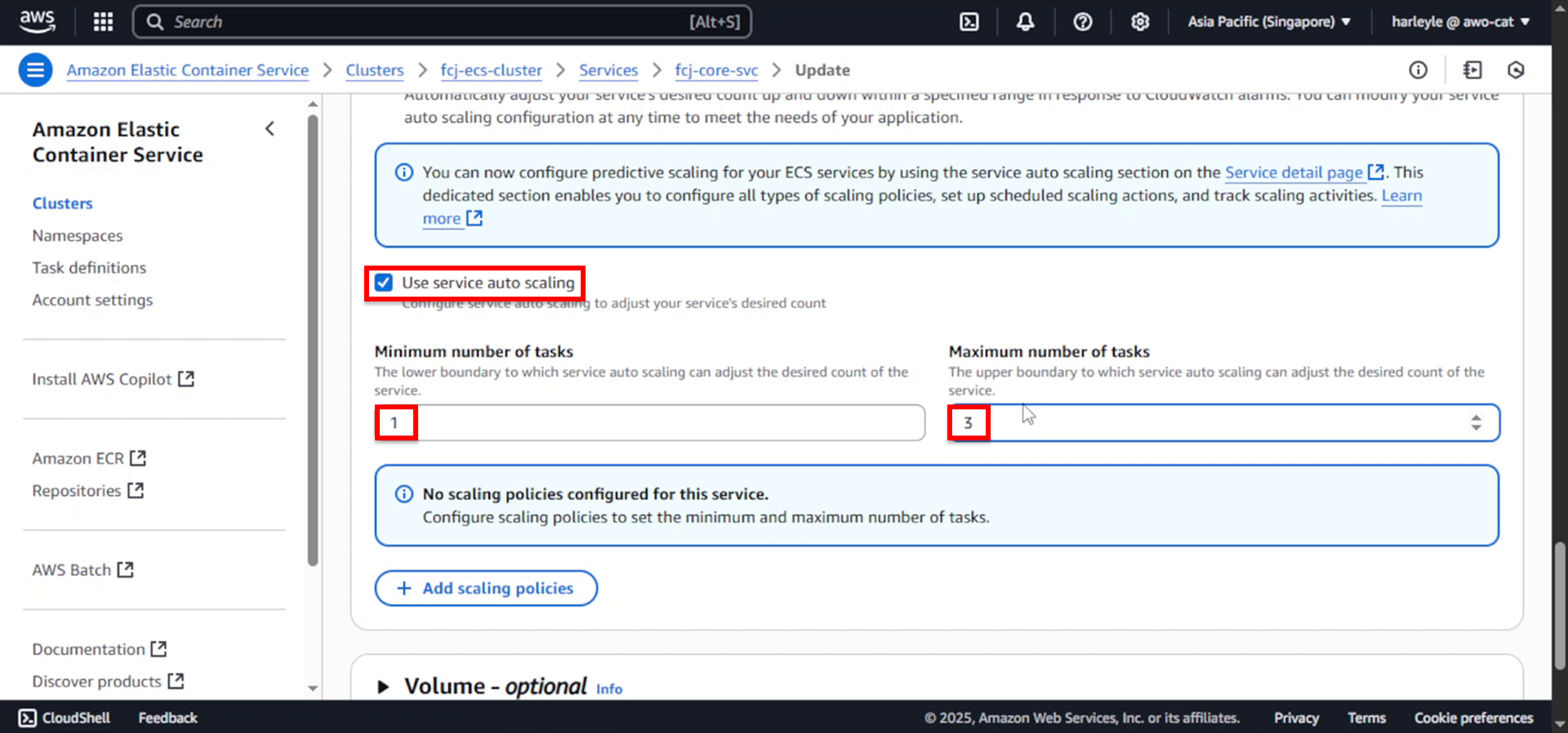The image size is (1568, 733).
Task: Open the harleyle @ awo-cat account menu
Action: [1460, 22]
